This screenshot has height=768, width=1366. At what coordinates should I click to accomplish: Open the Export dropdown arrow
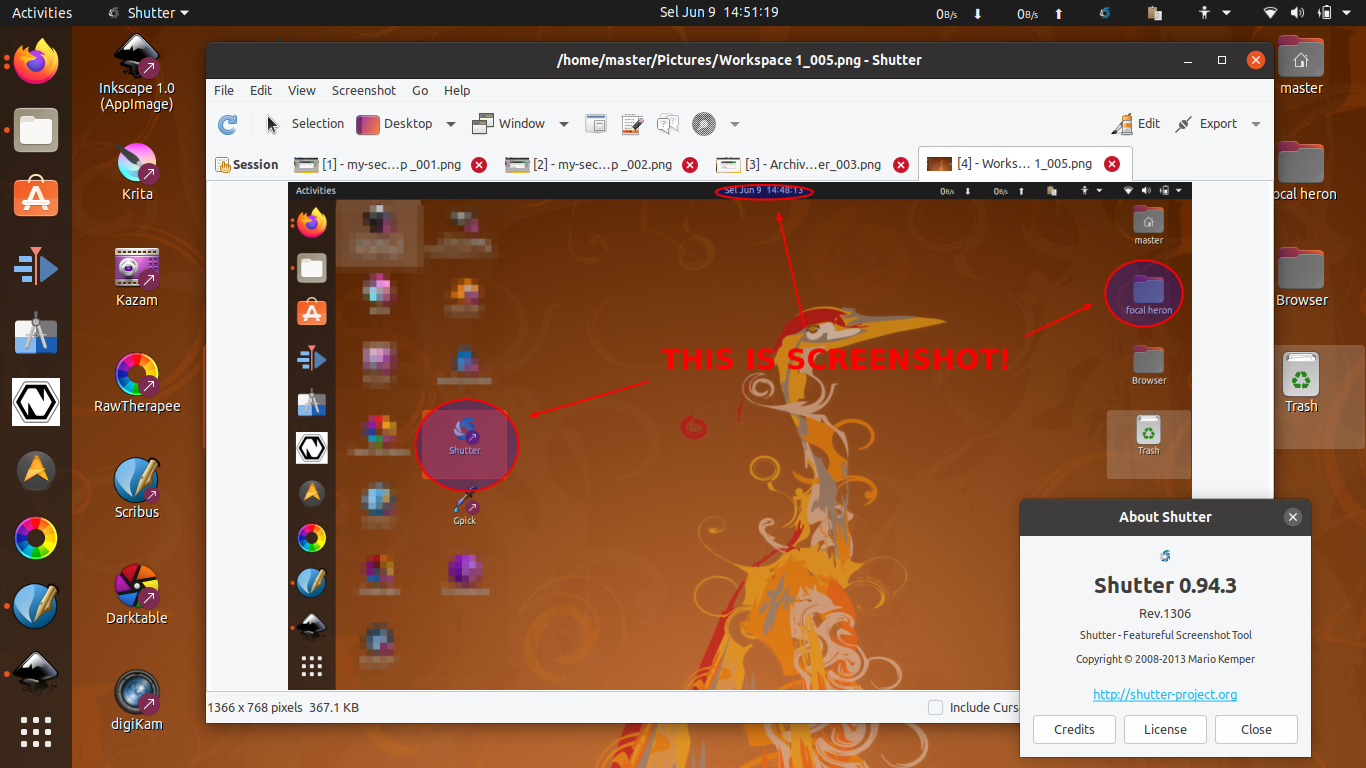(1256, 124)
